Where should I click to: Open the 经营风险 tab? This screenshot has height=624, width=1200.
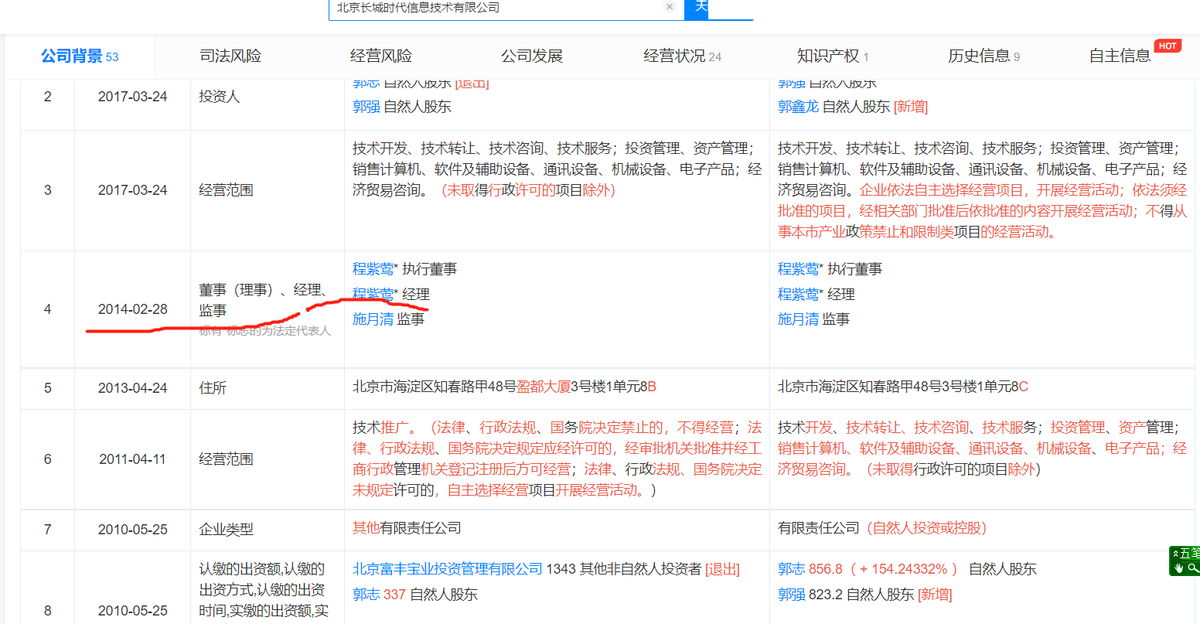pos(381,56)
